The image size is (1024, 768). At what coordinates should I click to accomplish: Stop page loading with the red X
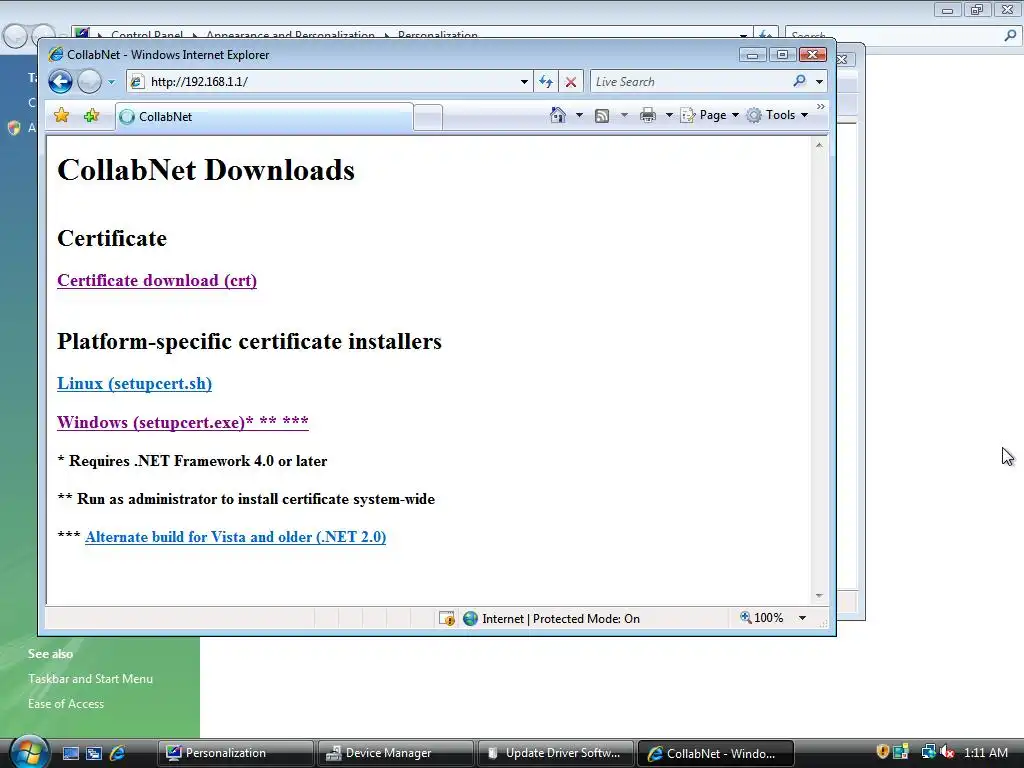pyautogui.click(x=571, y=82)
